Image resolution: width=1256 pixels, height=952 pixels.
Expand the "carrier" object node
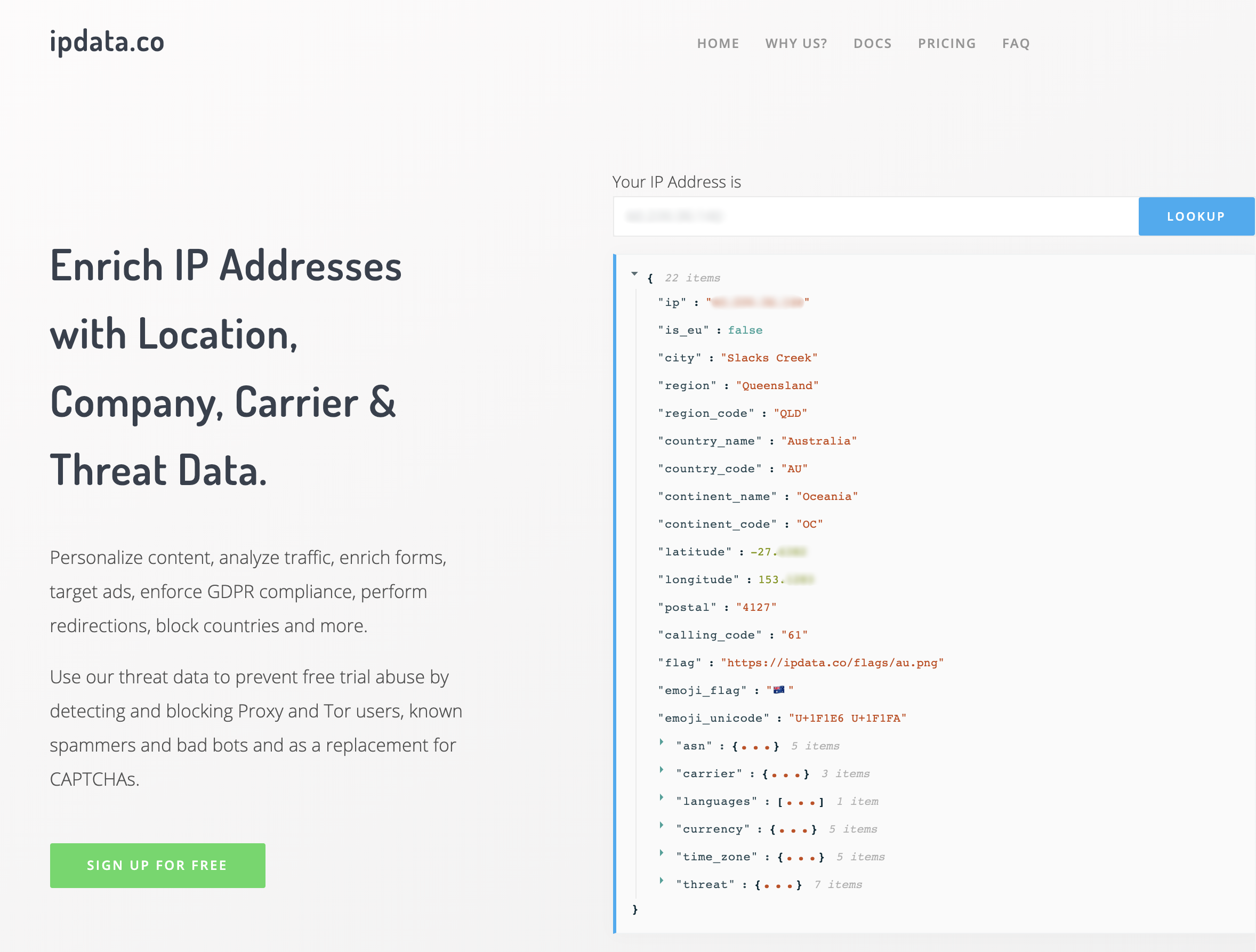[662, 770]
